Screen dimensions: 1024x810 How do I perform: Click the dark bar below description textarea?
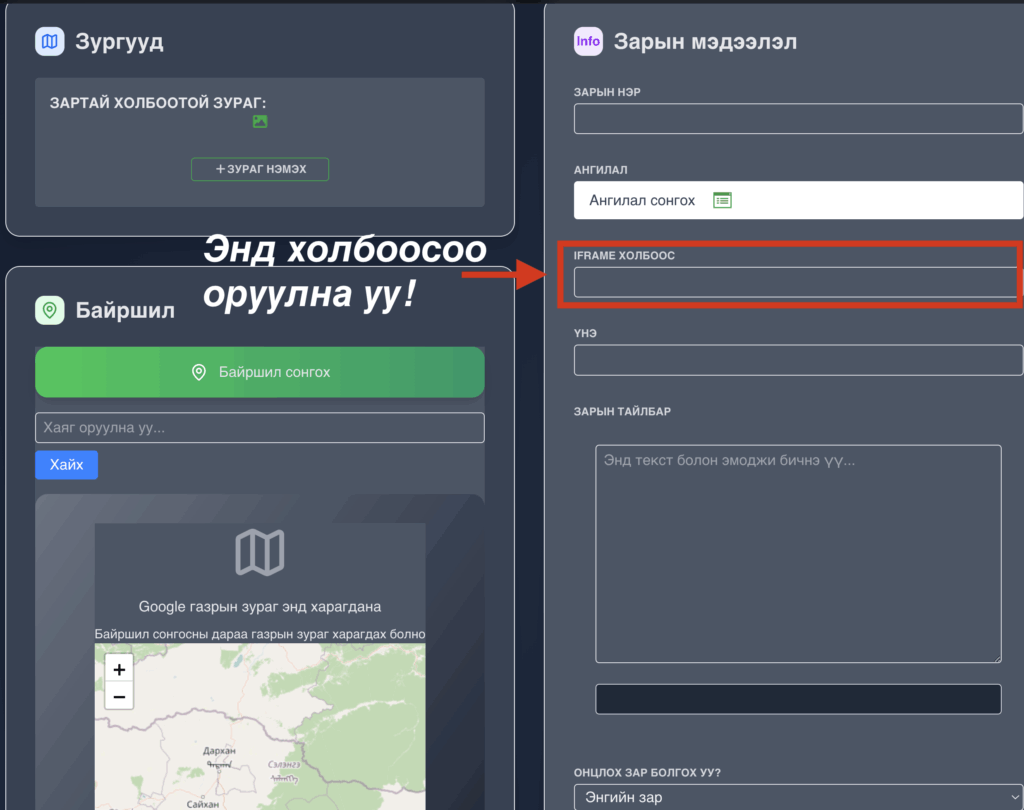[797, 699]
